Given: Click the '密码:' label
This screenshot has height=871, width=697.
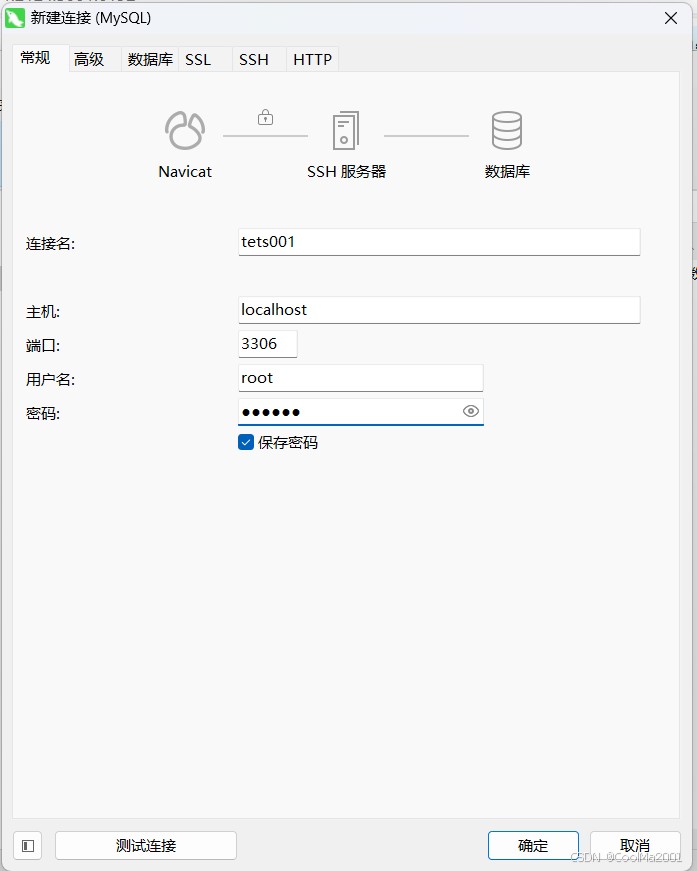Looking at the screenshot, I should [x=43, y=413].
